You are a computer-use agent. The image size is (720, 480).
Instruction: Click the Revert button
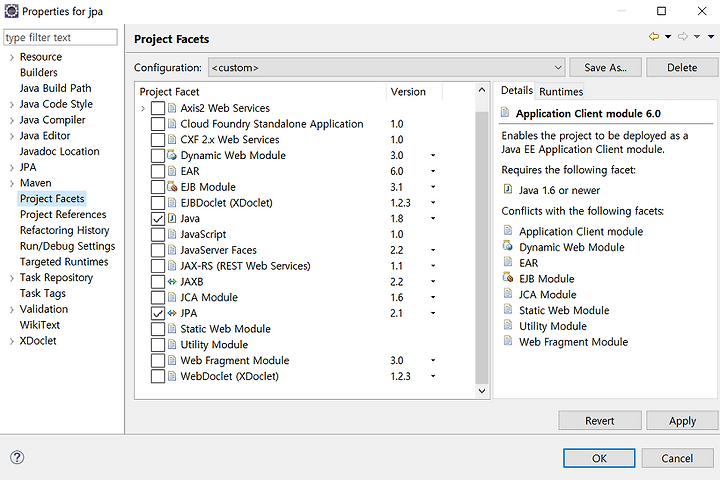[x=600, y=421]
